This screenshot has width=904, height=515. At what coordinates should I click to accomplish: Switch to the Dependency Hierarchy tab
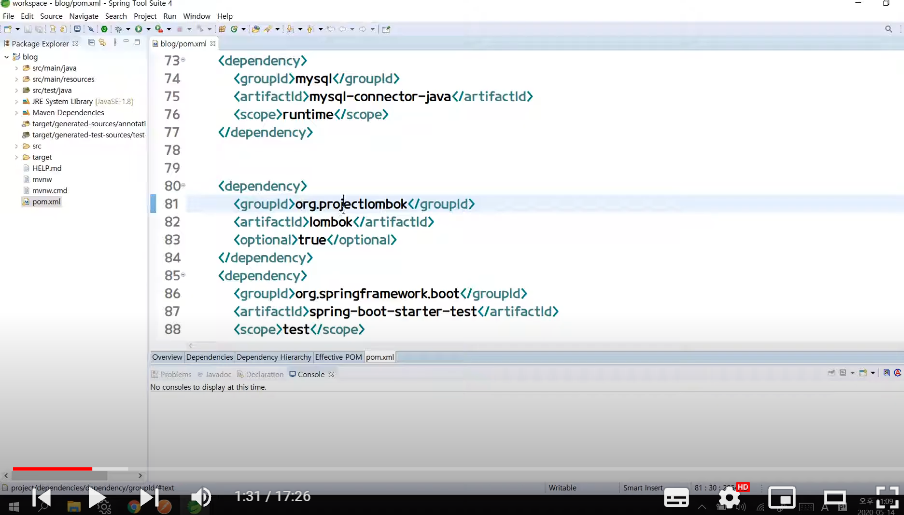coord(274,358)
